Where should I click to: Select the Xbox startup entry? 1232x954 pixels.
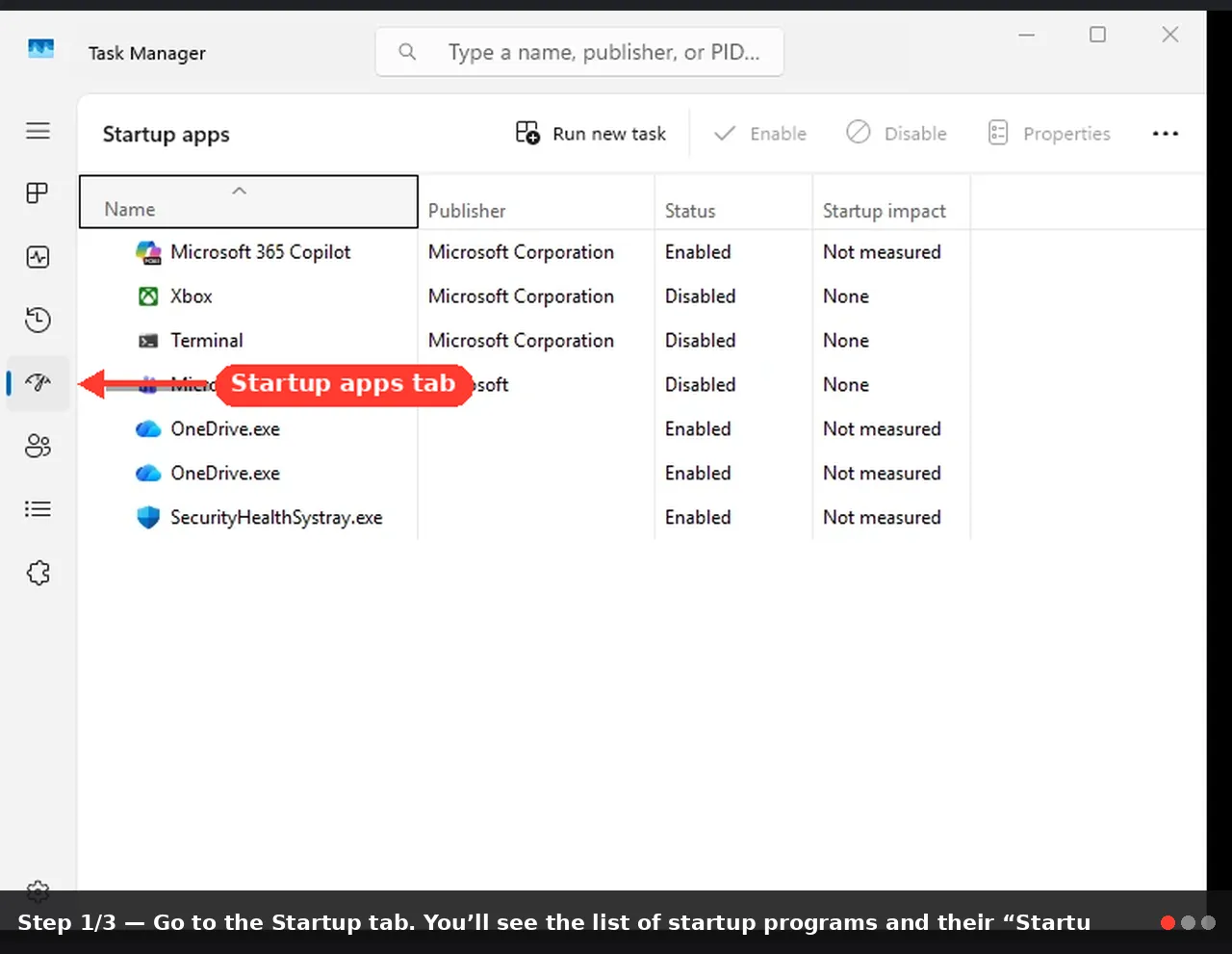pyautogui.click(x=525, y=297)
